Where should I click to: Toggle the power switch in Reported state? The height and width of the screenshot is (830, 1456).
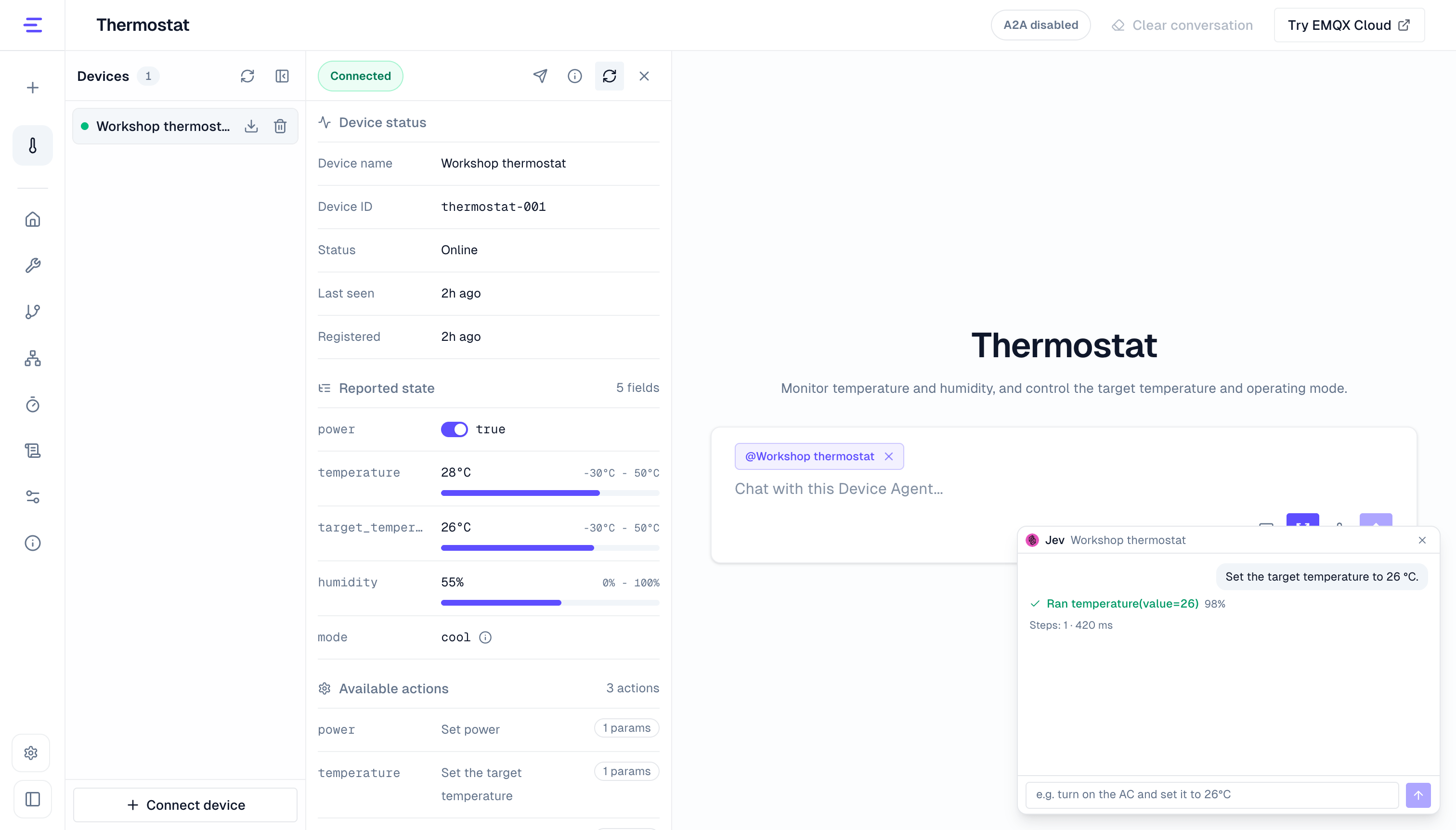tap(455, 429)
